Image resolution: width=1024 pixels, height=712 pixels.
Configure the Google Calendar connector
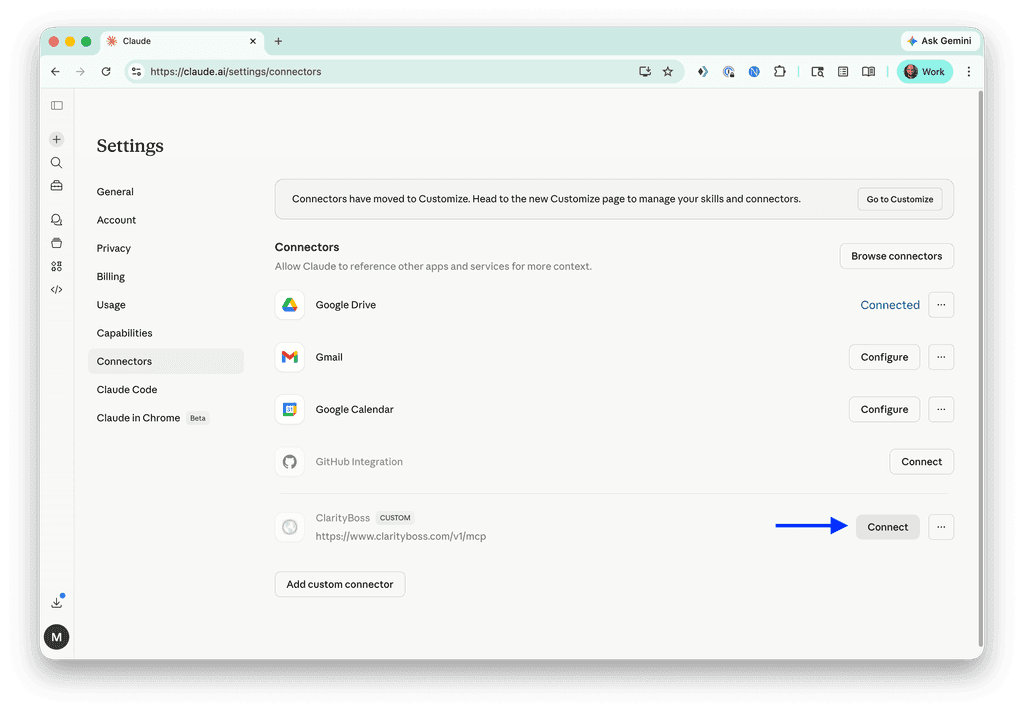coord(884,409)
